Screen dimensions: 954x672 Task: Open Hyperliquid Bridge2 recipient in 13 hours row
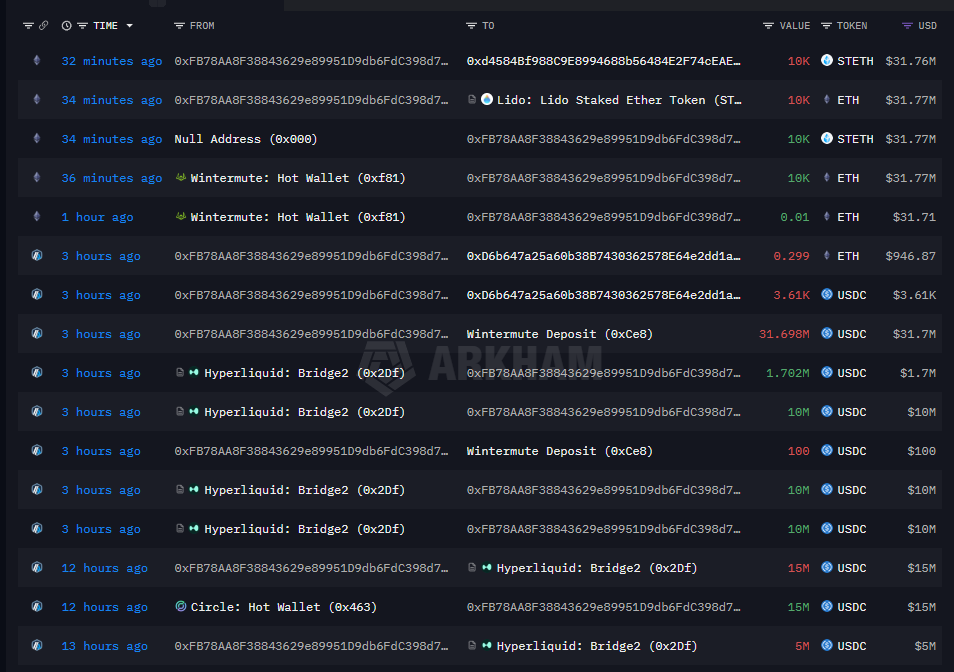point(596,646)
